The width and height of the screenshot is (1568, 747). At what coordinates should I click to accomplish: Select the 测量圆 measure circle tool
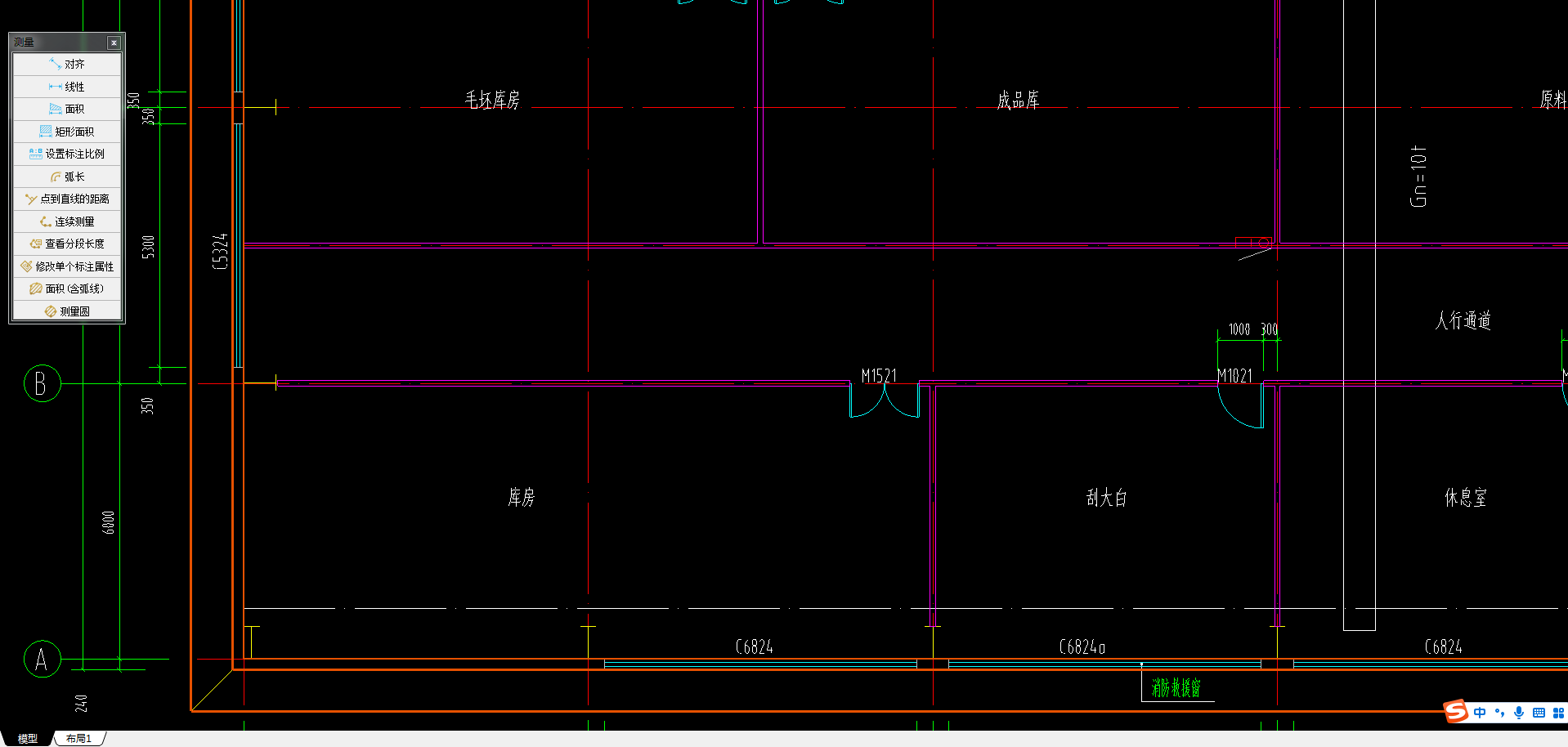[x=67, y=311]
